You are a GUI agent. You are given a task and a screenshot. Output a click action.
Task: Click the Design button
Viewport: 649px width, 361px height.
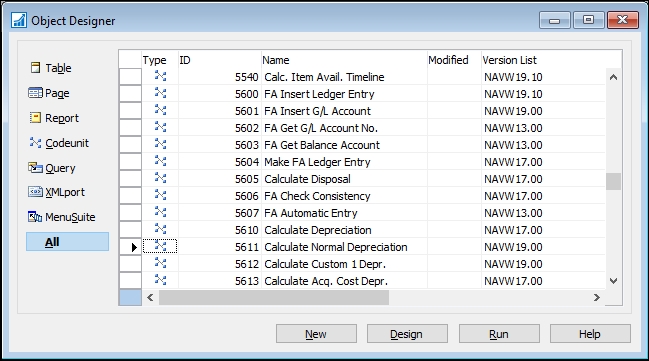(407, 334)
